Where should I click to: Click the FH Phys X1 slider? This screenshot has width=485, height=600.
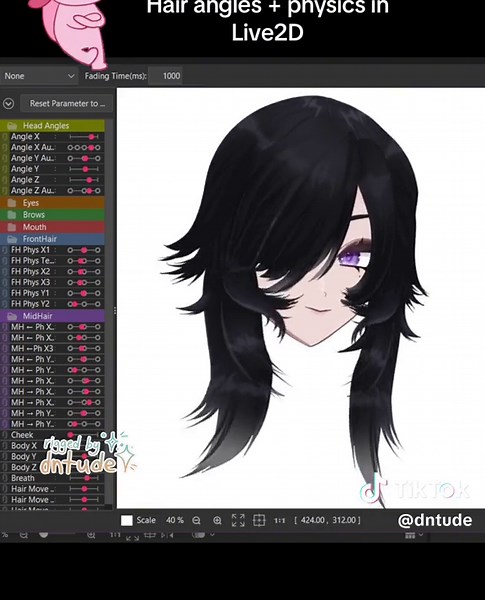(x=84, y=250)
